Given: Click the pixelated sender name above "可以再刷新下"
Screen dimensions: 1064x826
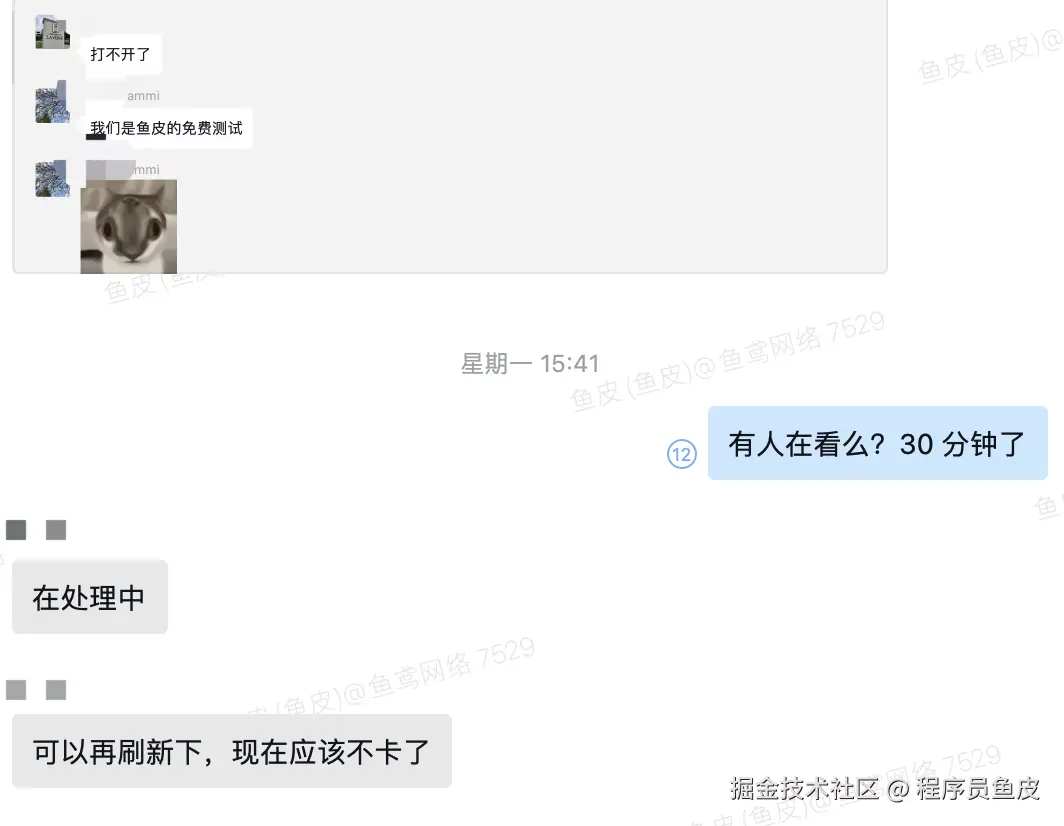Looking at the screenshot, I should [x=36, y=690].
